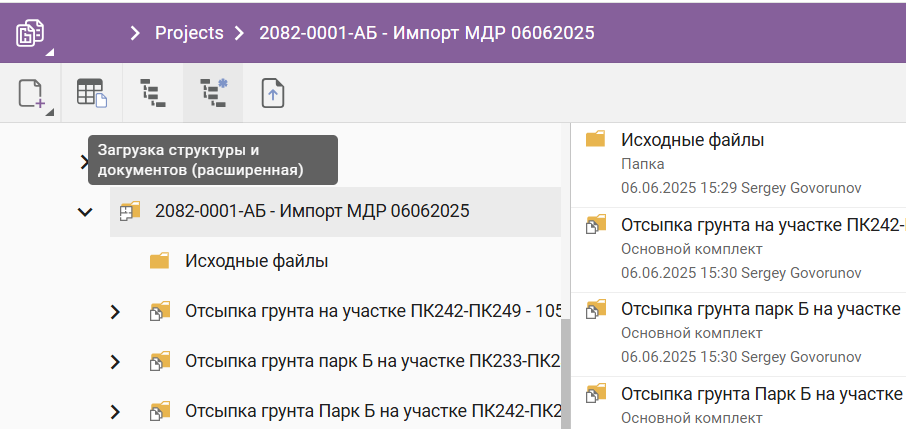This screenshot has width=906, height=429.
Task: Click set icon of list item участке ПК242-
Action: (x=596, y=224)
